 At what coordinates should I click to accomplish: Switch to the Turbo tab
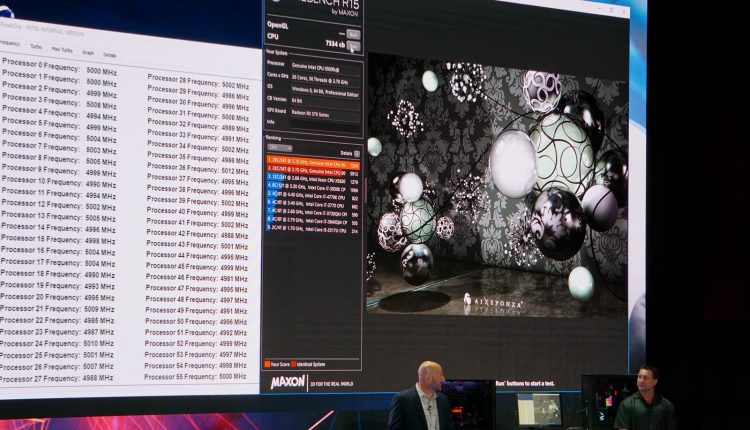pos(35,46)
